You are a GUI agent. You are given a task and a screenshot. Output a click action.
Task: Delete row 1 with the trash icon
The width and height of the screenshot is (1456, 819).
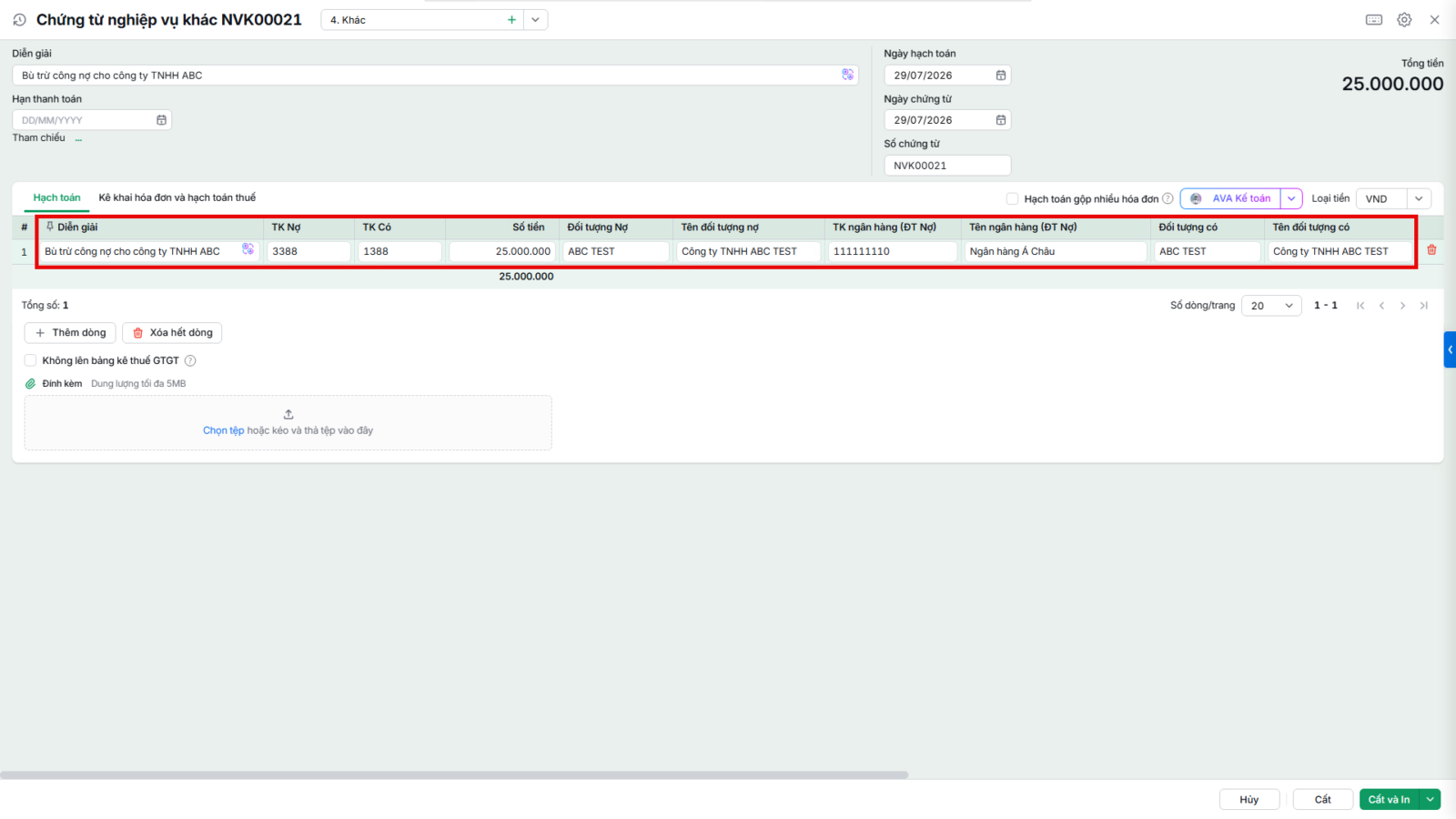coord(1431,250)
